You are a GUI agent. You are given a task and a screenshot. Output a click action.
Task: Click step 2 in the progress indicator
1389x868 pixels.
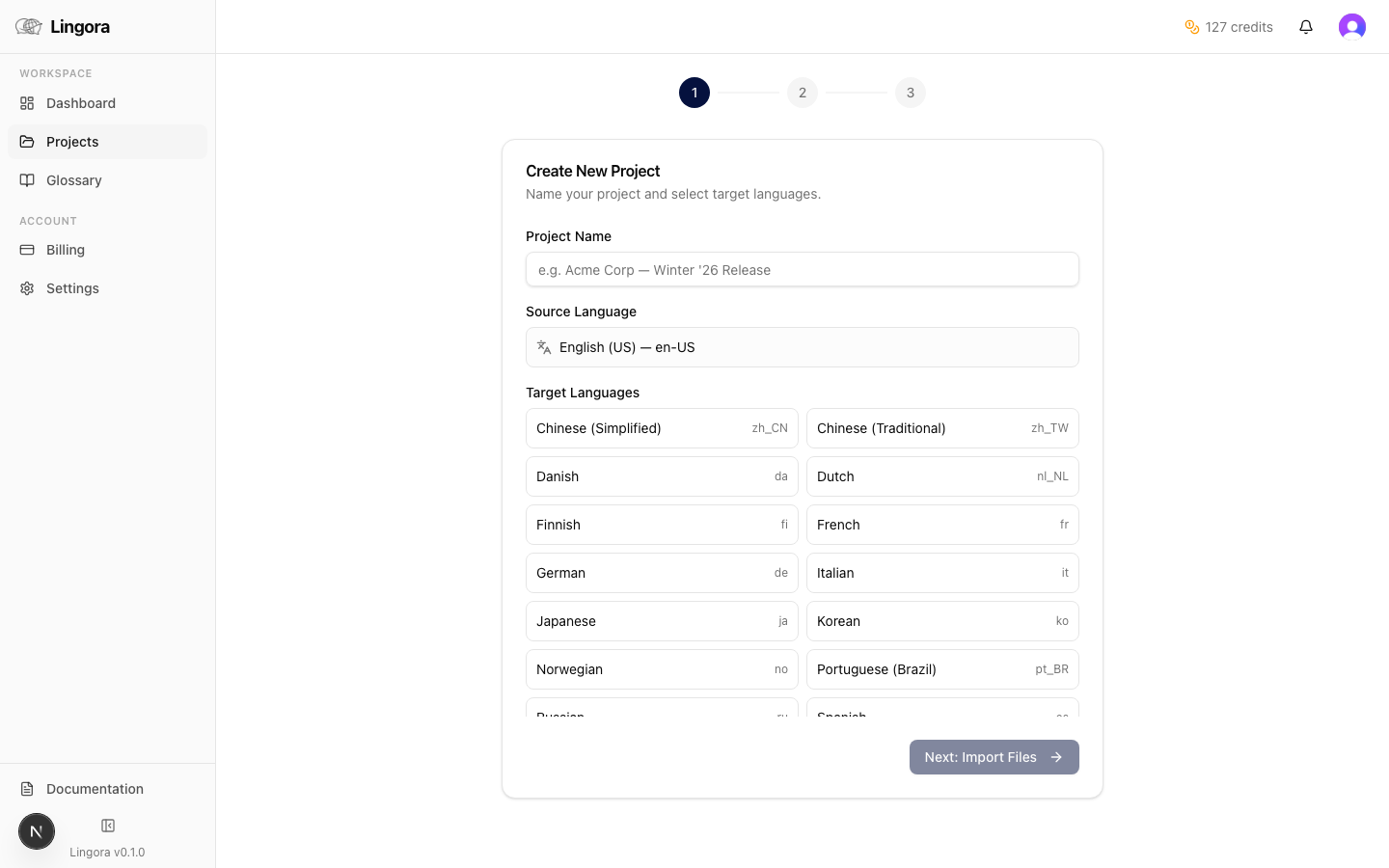click(x=802, y=93)
